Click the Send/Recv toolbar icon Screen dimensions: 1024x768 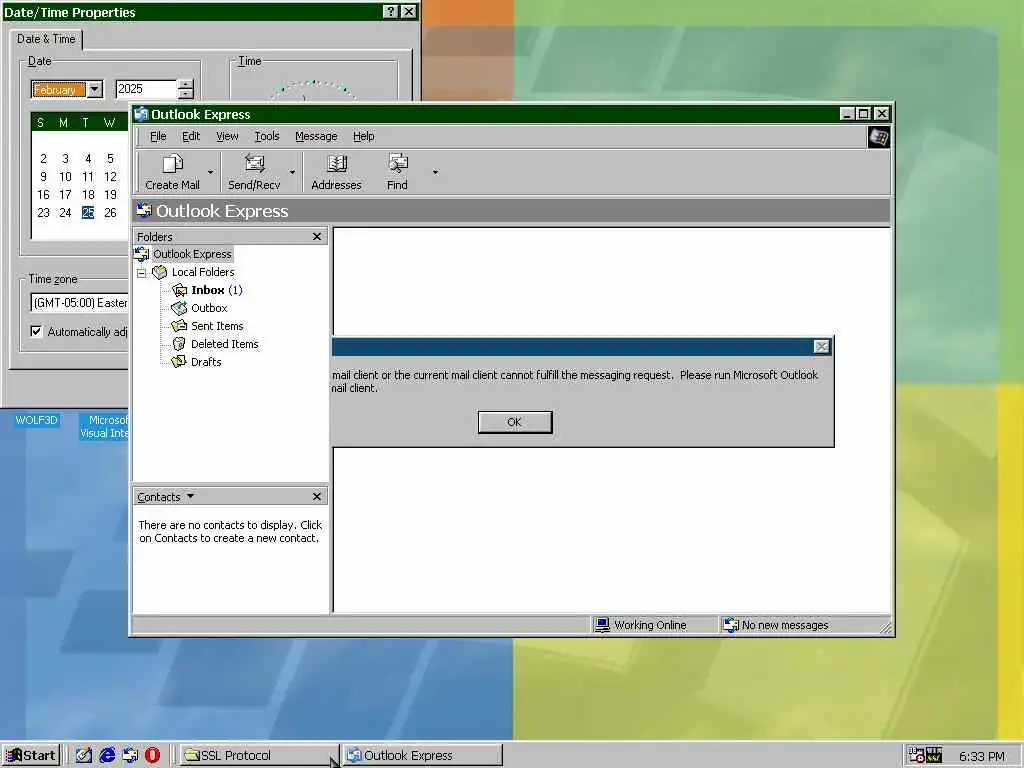pos(254,164)
